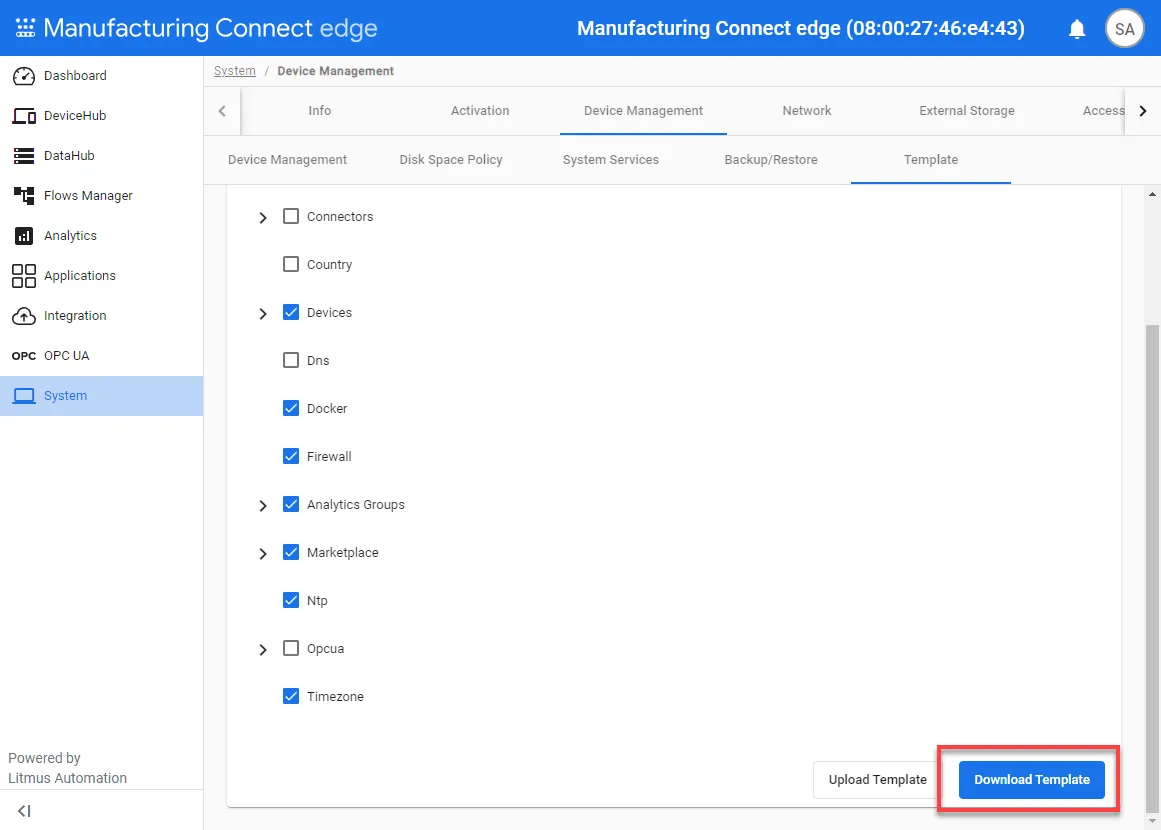Click the OPC UA sidebar icon
Image resolution: width=1161 pixels, height=830 pixels.
(24, 356)
